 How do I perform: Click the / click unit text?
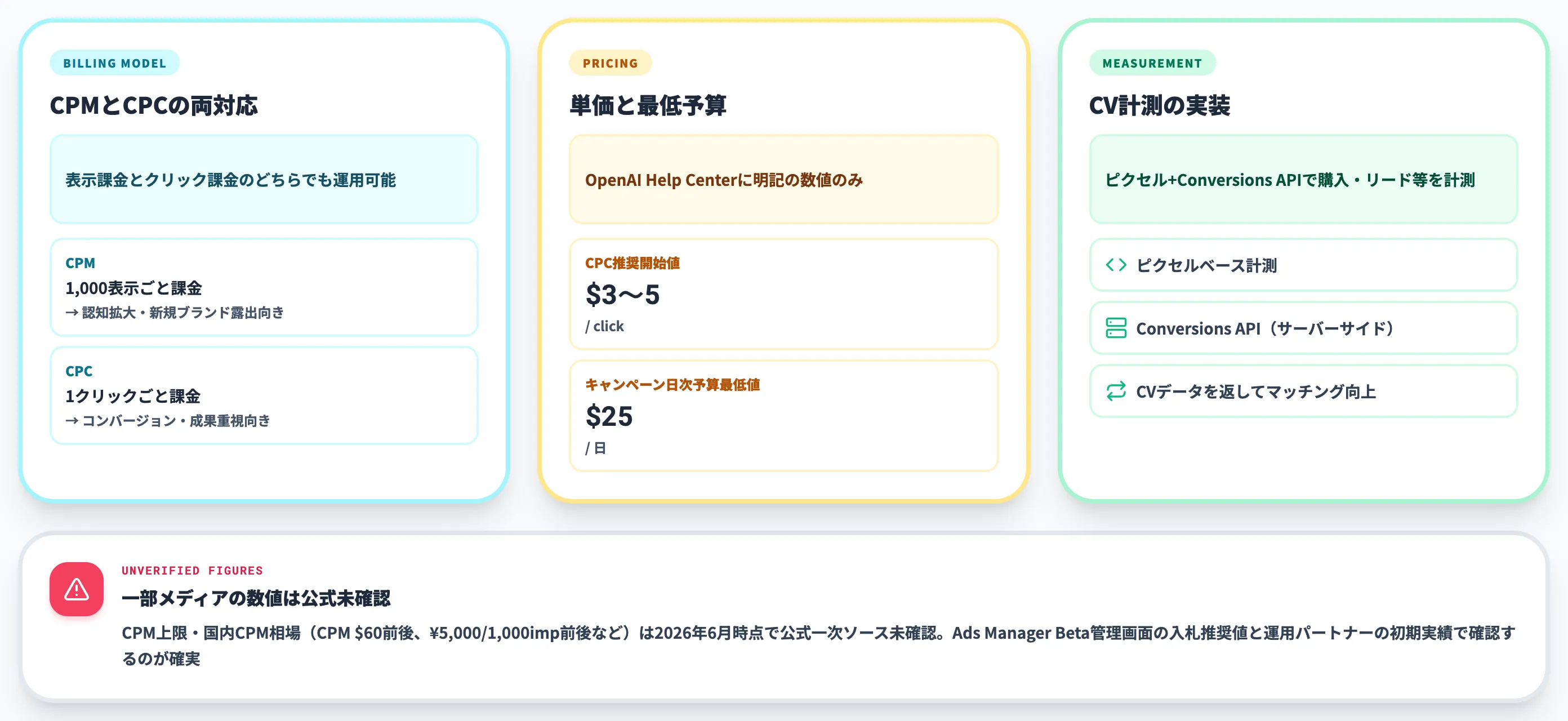point(604,326)
